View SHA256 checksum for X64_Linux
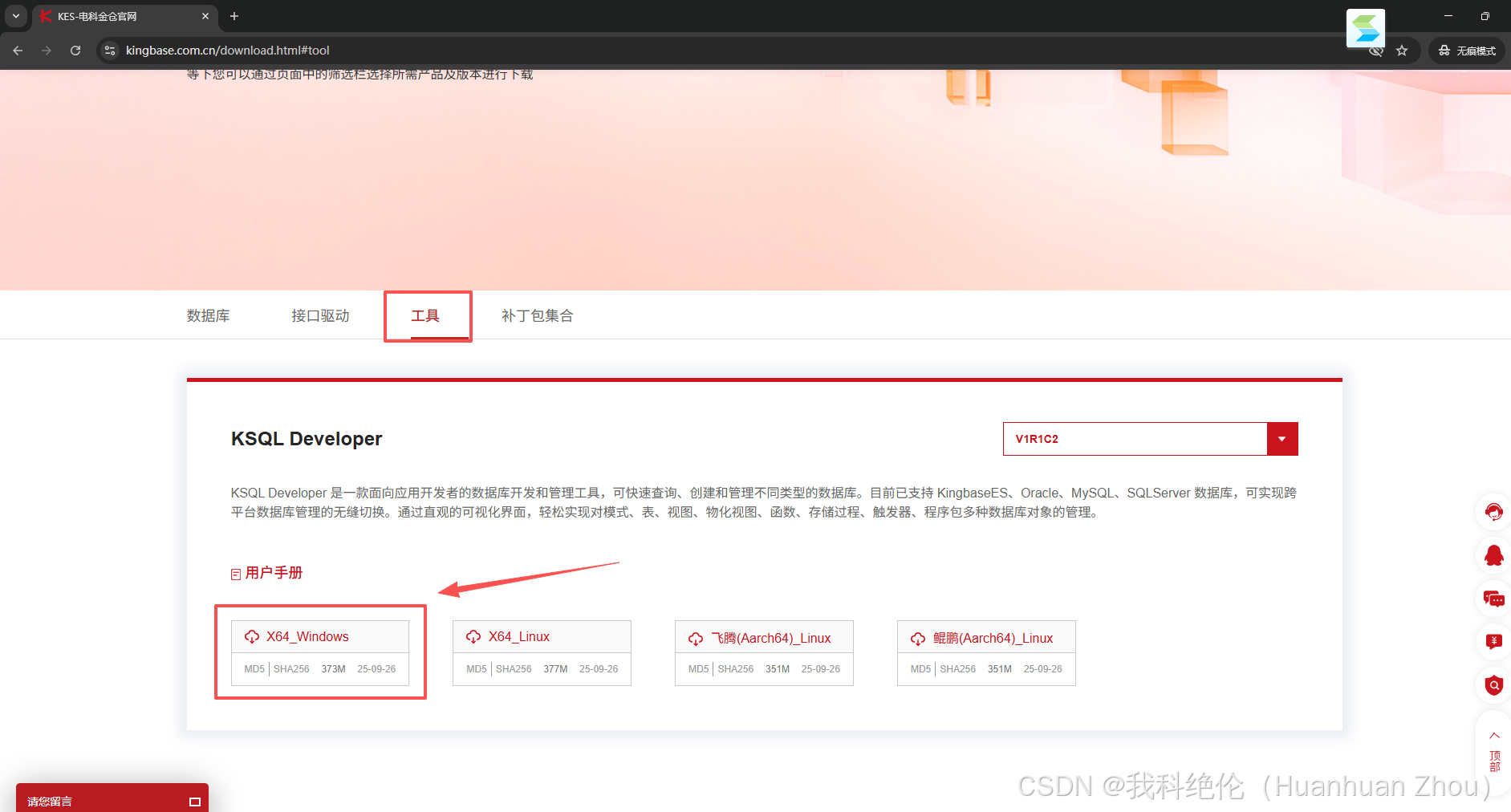 coord(514,669)
